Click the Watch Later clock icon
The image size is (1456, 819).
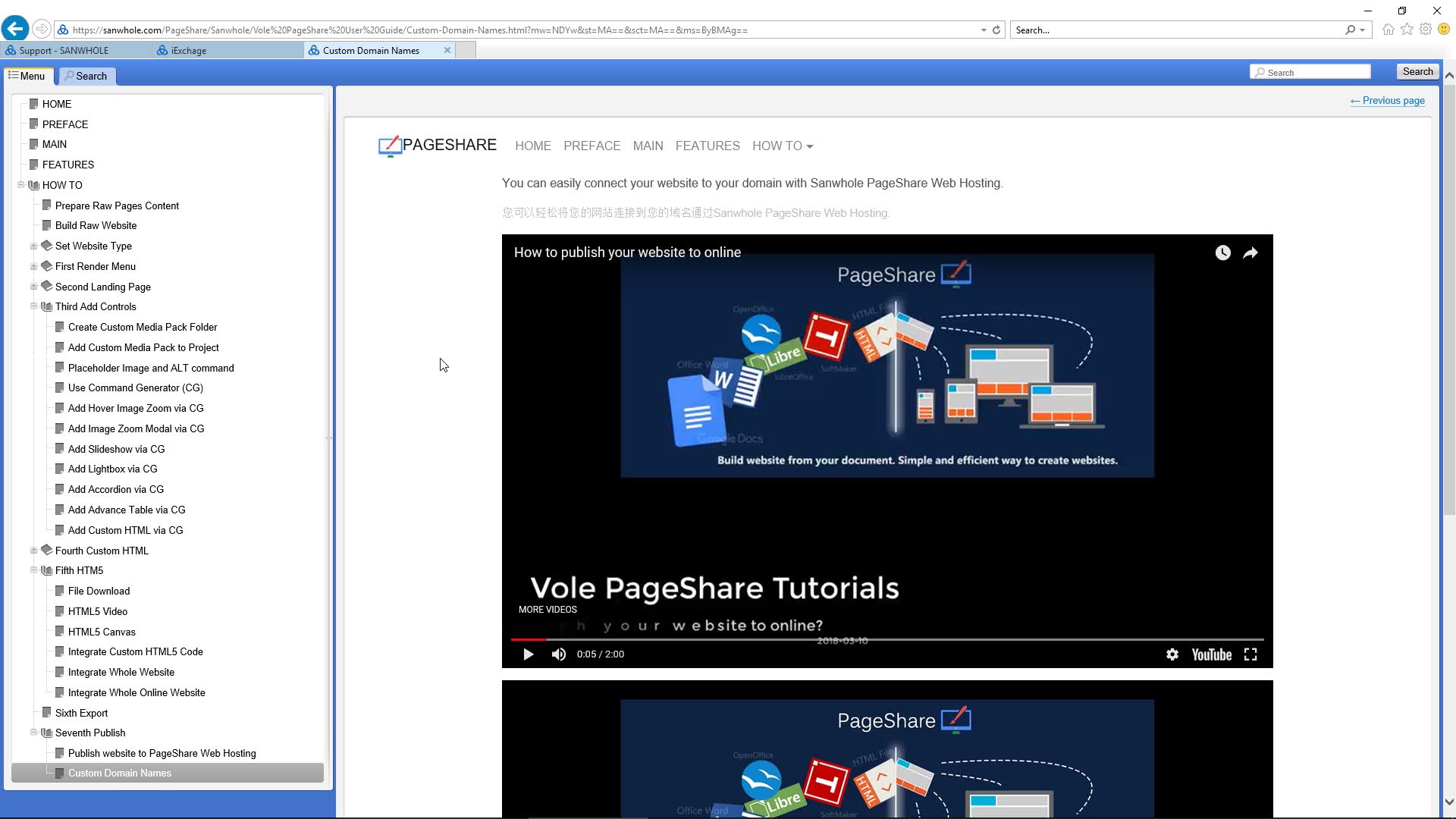pos(1222,253)
